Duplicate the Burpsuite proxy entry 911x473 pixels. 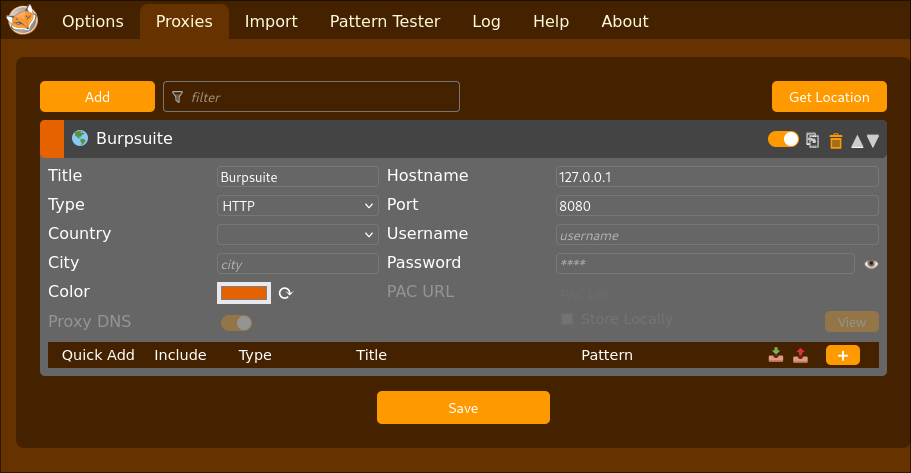812,140
